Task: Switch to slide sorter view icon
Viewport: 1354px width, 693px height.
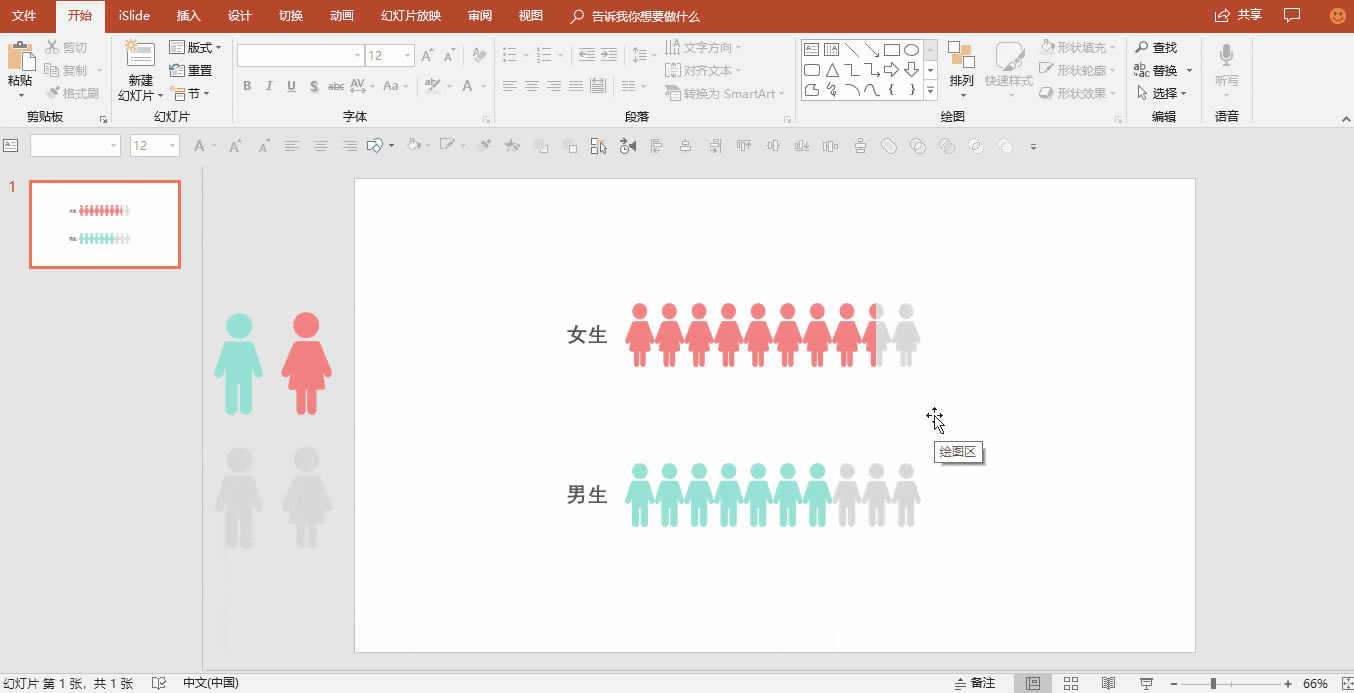Action: point(1071,683)
